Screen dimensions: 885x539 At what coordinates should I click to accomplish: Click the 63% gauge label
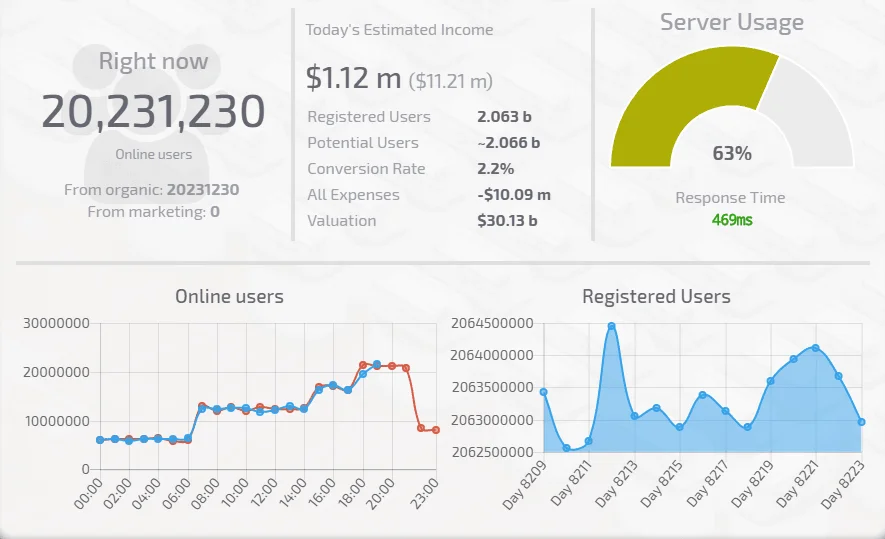(x=732, y=153)
